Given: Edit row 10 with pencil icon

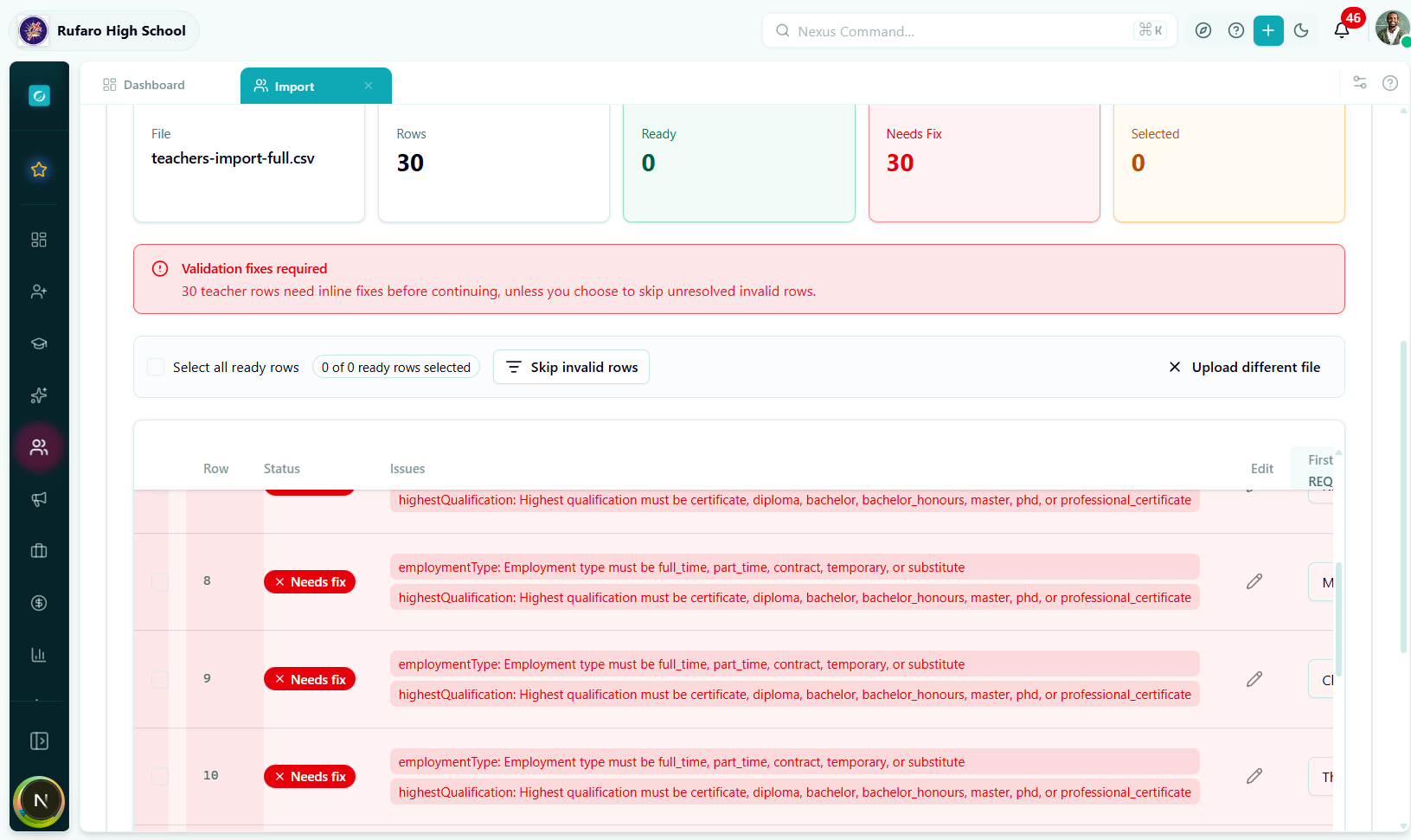Looking at the screenshot, I should pyautogui.click(x=1254, y=776).
